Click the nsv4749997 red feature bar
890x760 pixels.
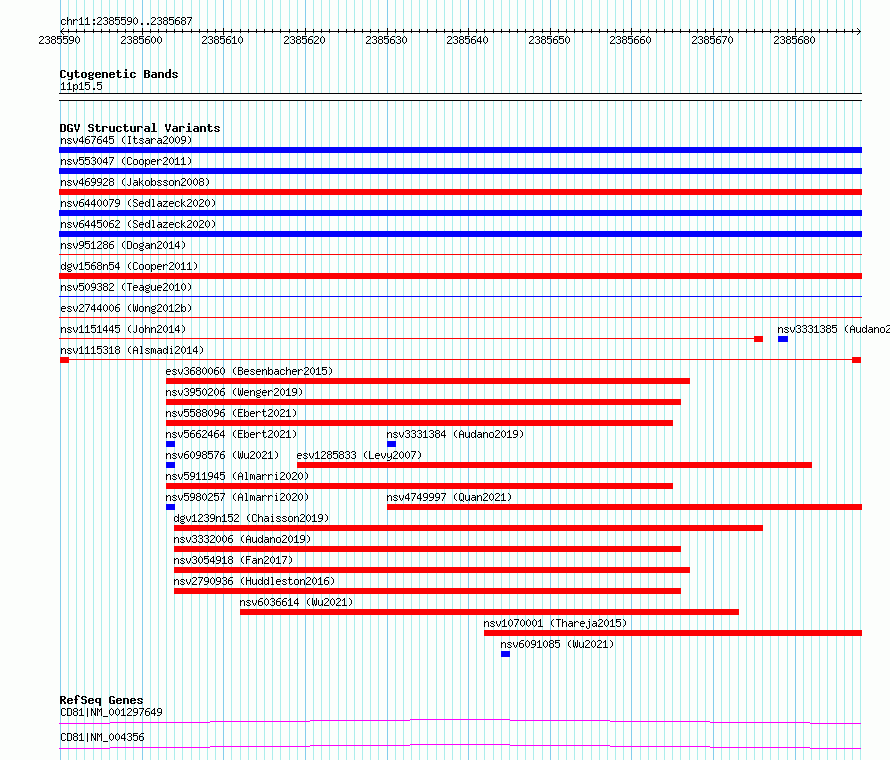point(624,507)
